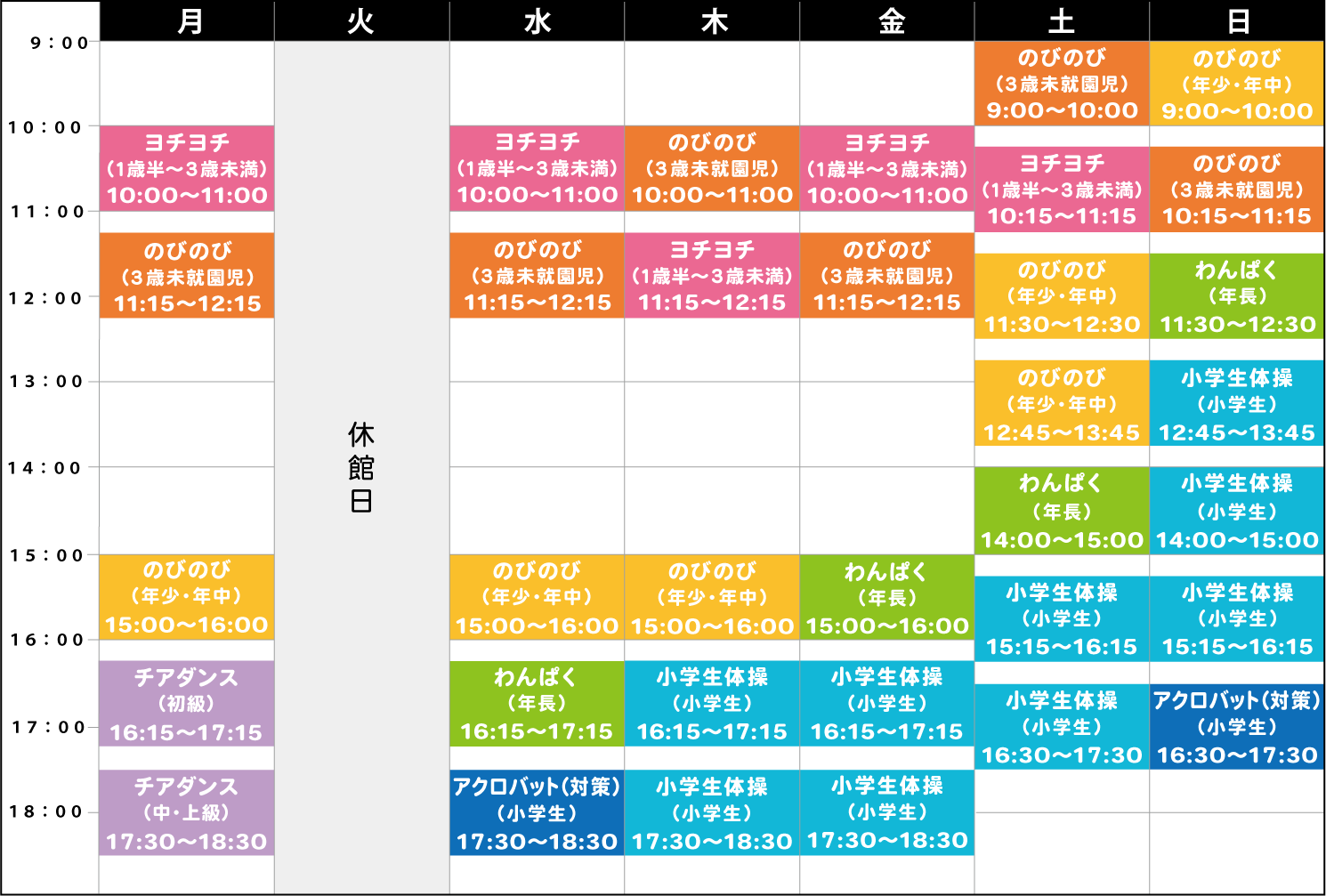
Task: Open Sunday 小学生体操 15:15〜16:15 class
Action: click(1237, 618)
